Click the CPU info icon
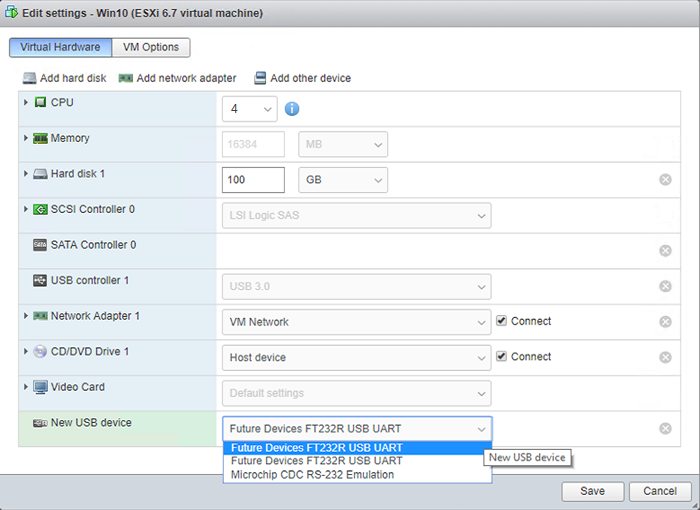700x510 pixels. coord(293,109)
